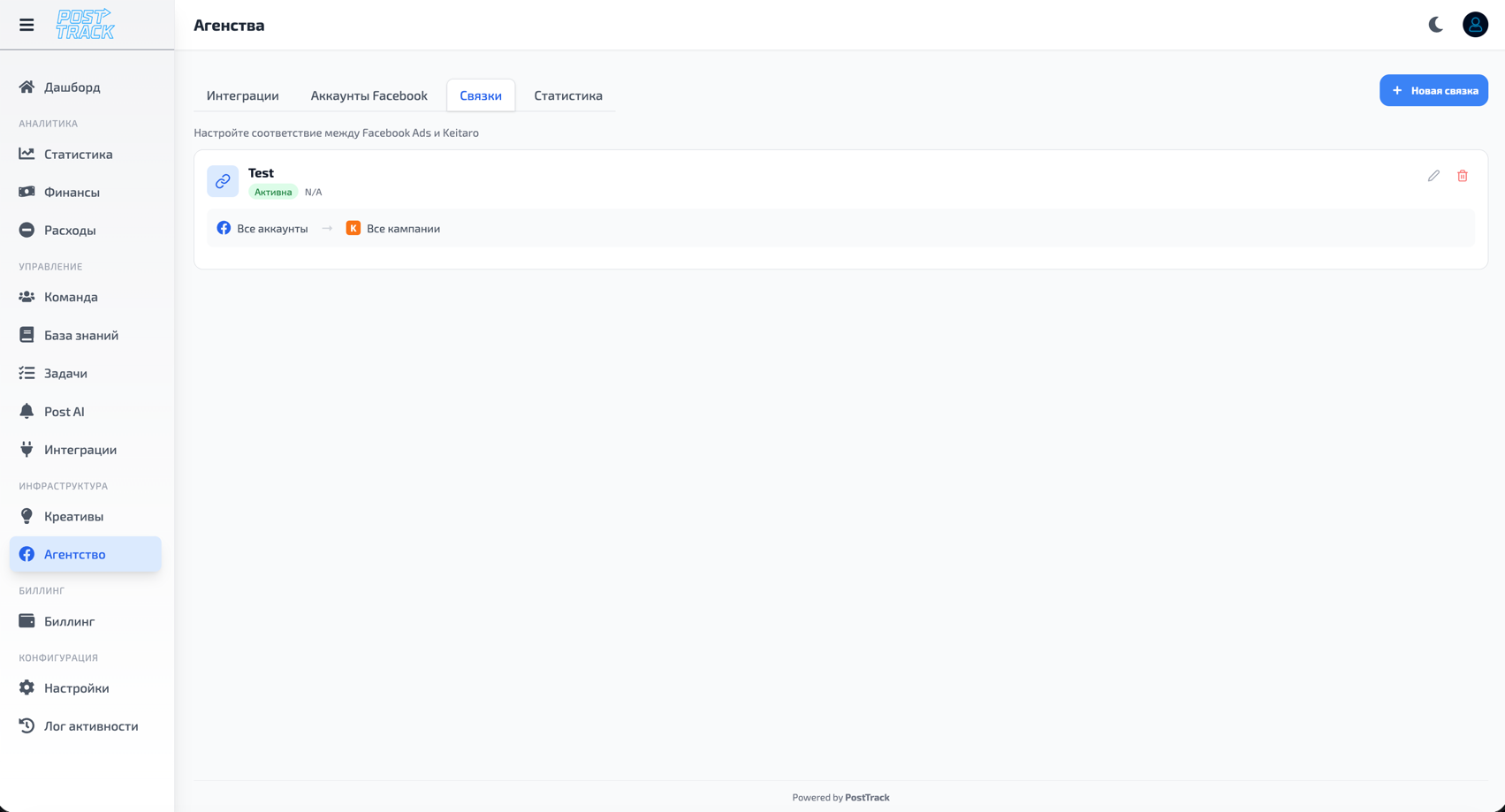Open the user profile avatar menu
The image size is (1505, 812).
pyautogui.click(x=1475, y=25)
